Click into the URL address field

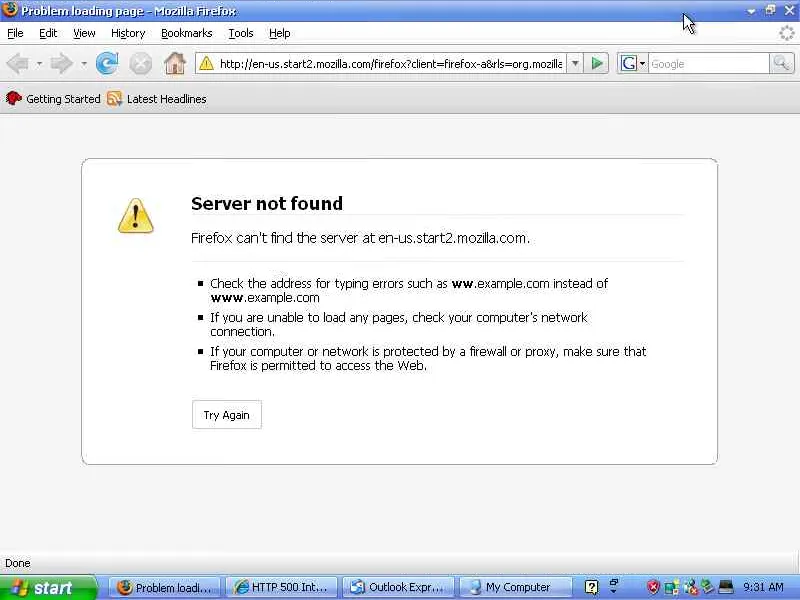click(x=391, y=64)
